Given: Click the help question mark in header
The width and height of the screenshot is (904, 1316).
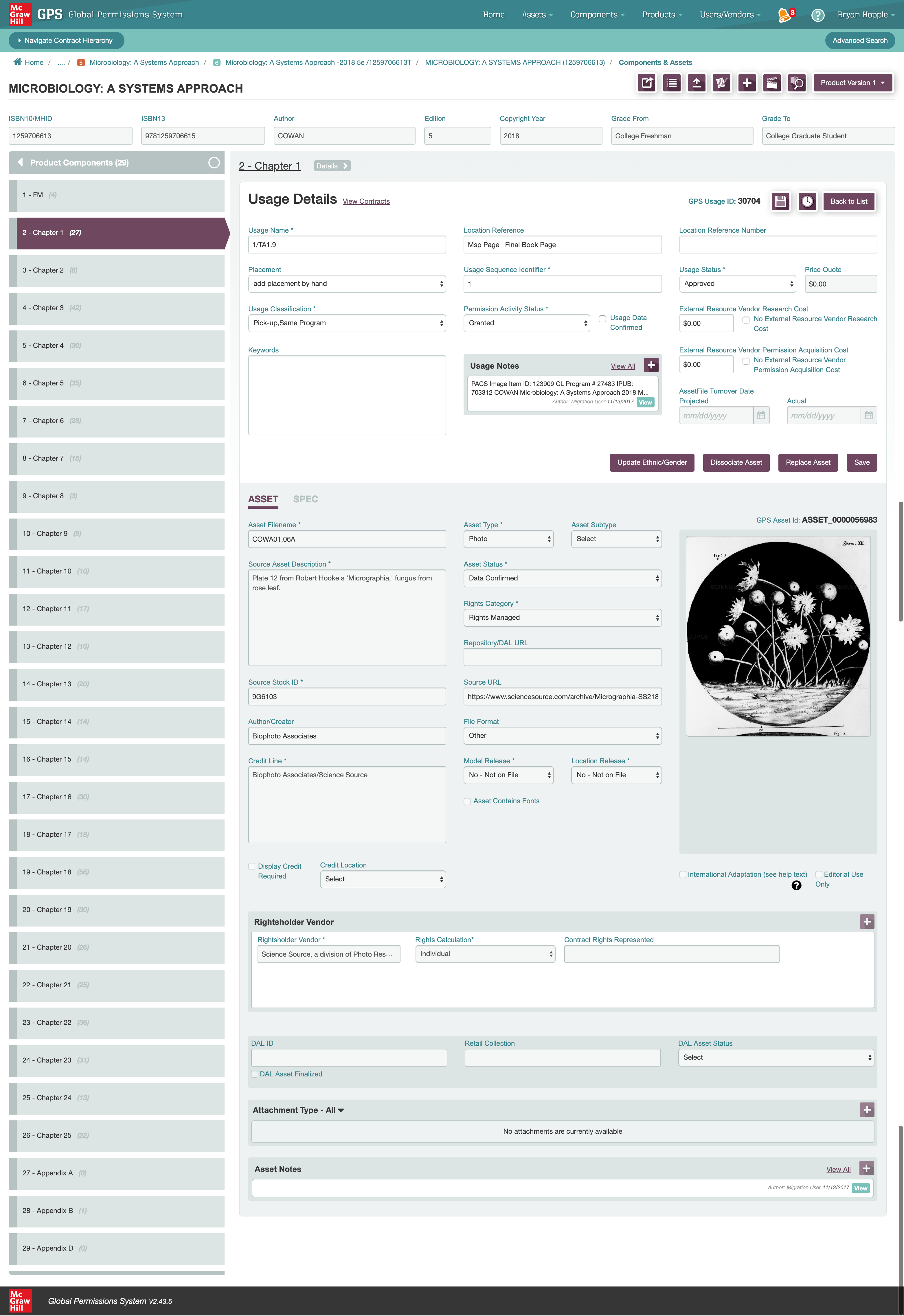Looking at the screenshot, I should [817, 15].
